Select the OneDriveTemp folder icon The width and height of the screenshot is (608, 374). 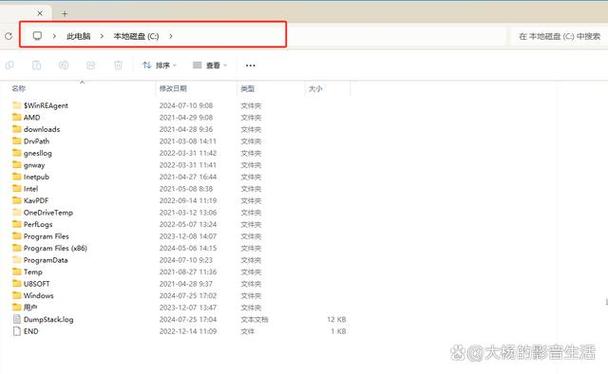17,212
